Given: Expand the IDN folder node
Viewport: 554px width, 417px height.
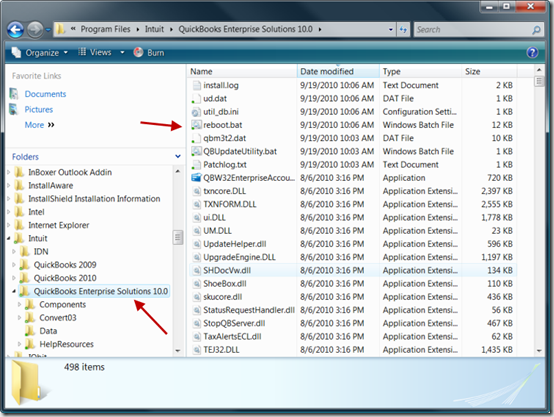Looking at the screenshot, I should (14, 252).
